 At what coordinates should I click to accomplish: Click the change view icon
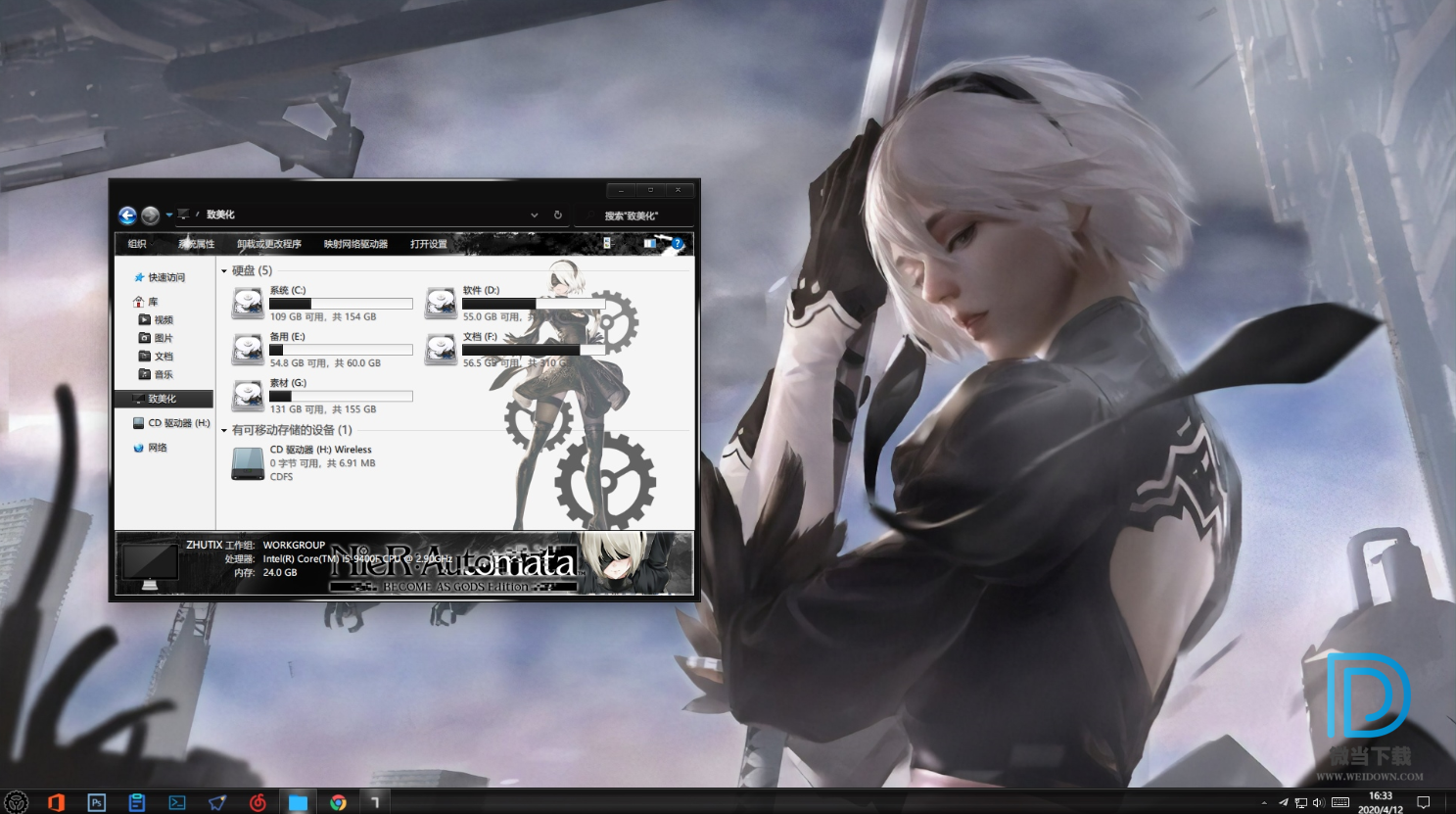[607, 243]
